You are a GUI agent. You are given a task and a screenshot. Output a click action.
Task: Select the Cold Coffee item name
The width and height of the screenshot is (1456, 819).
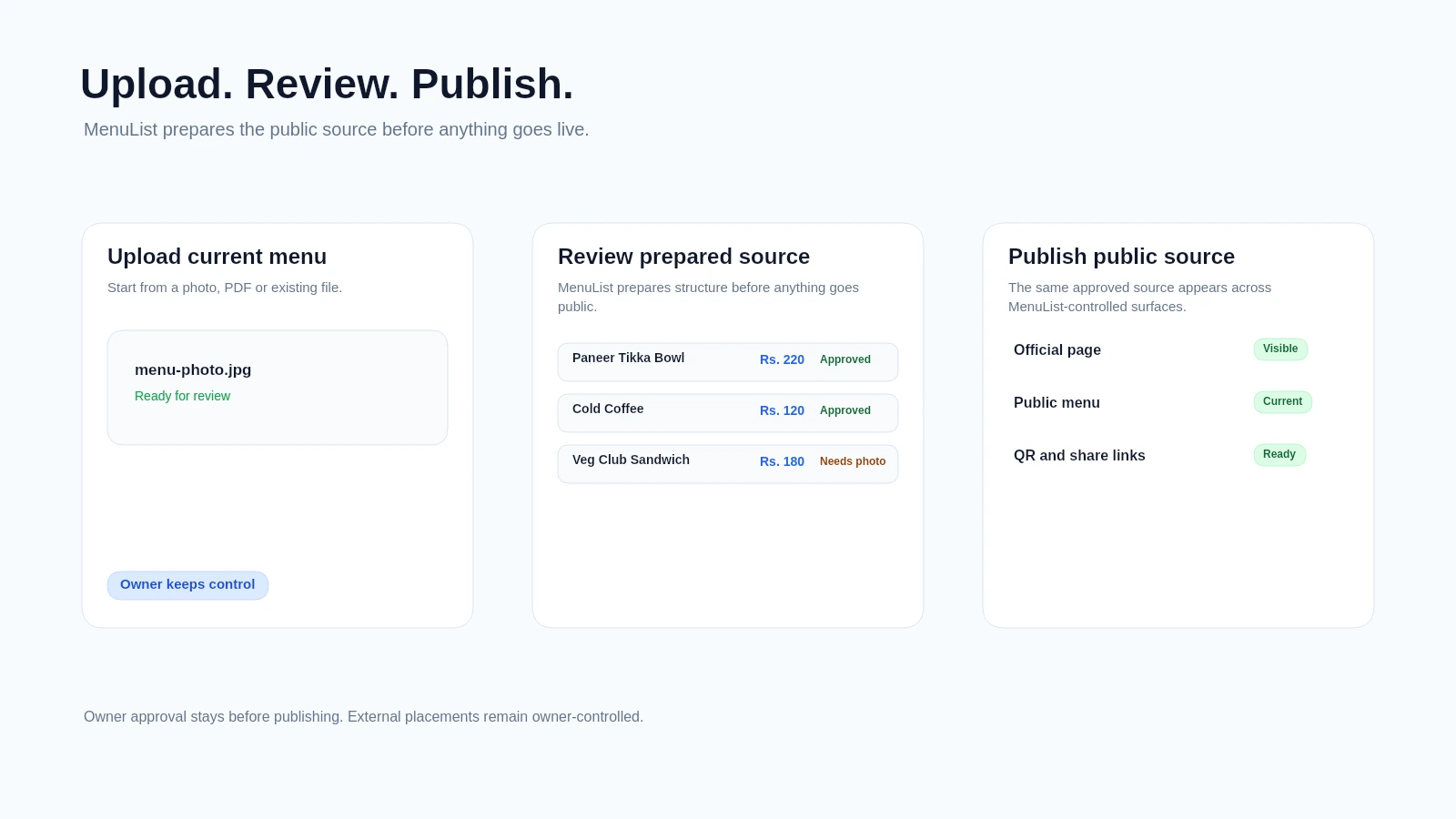(608, 409)
